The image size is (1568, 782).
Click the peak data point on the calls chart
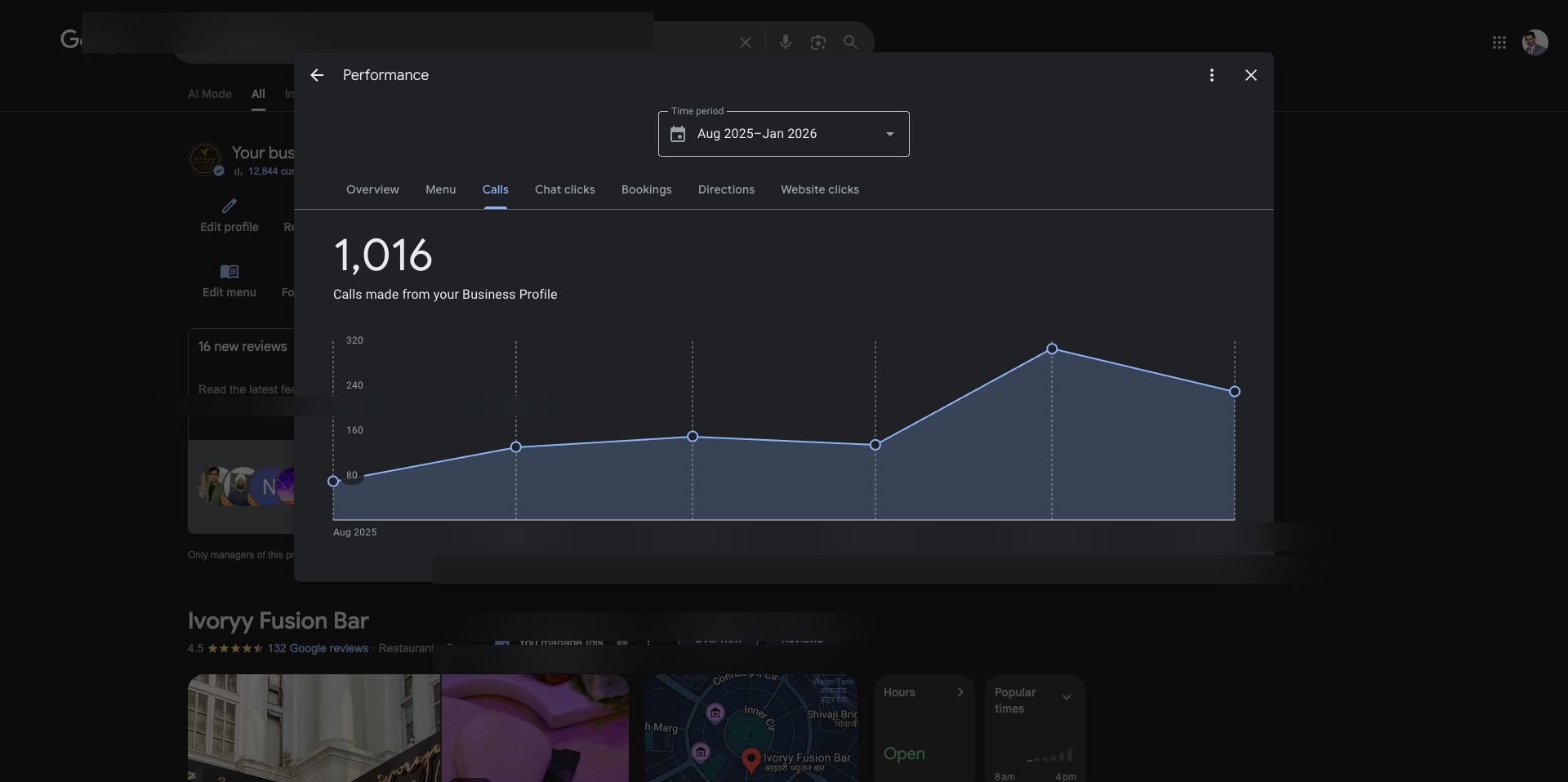pyautogui.click(x=1052, y=349)
